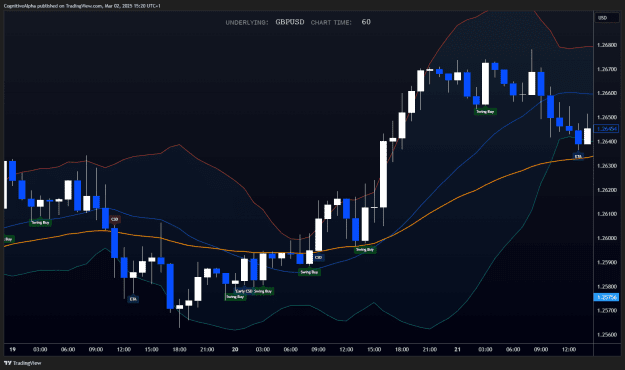Screen dimensions: 625x370
Task: Click the 1.26200 price axis label
Action: tap(607, 190)
